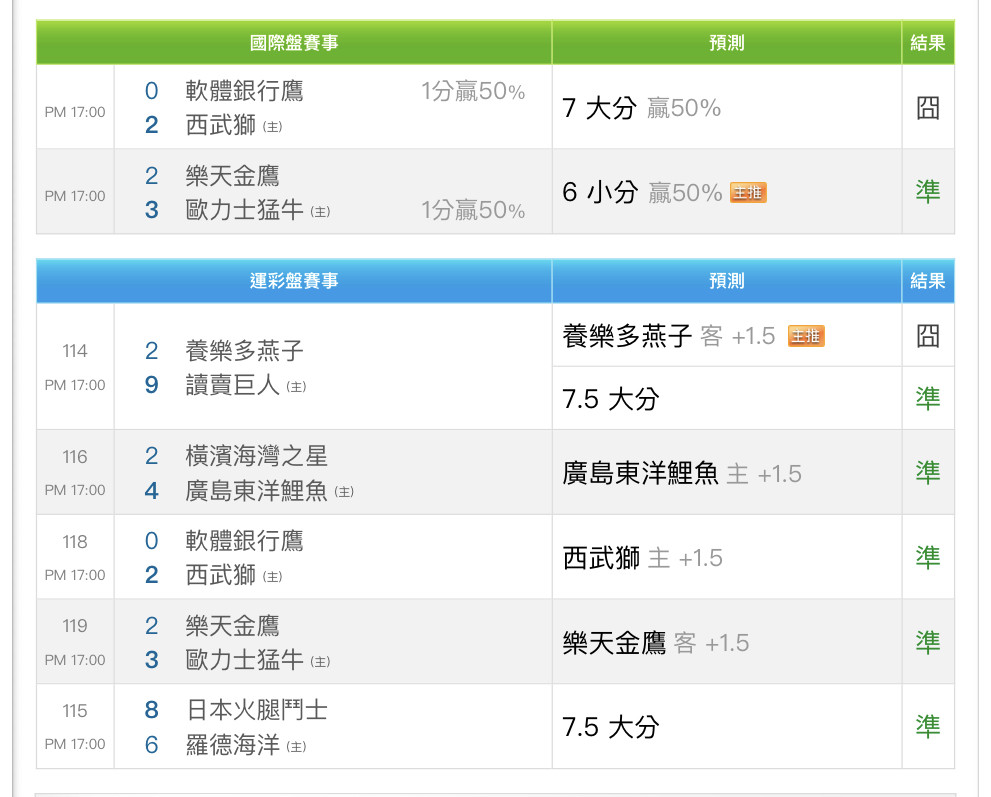Click the green 預測 column header
Viewport: 991px width, 797px height.
(727, 42)
